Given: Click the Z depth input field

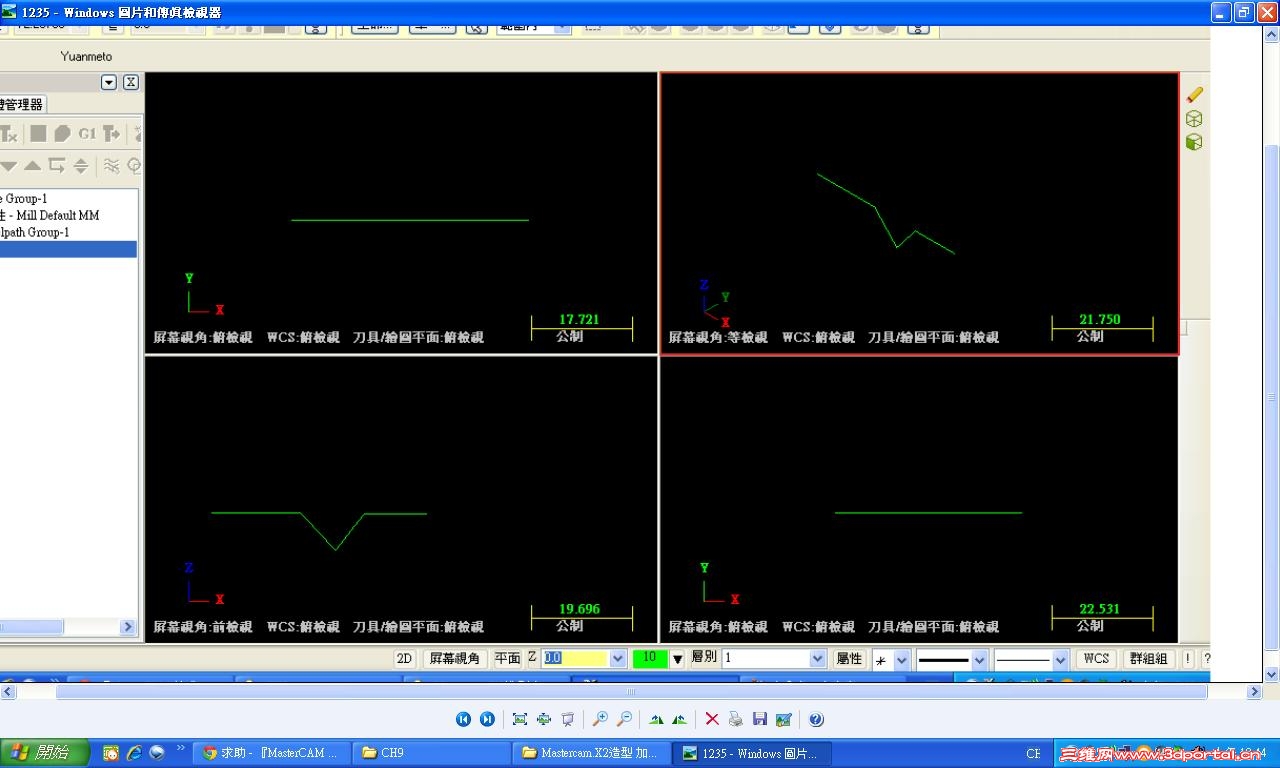Looking at the screenshot, I should pos(575,658).
